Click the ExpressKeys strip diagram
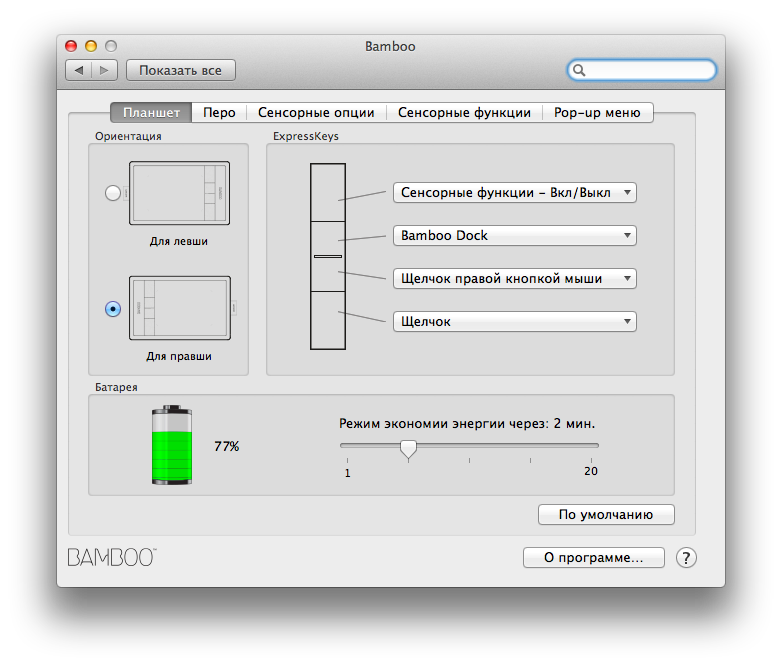This screenshot has width=782, height=666. pos(328,256)
